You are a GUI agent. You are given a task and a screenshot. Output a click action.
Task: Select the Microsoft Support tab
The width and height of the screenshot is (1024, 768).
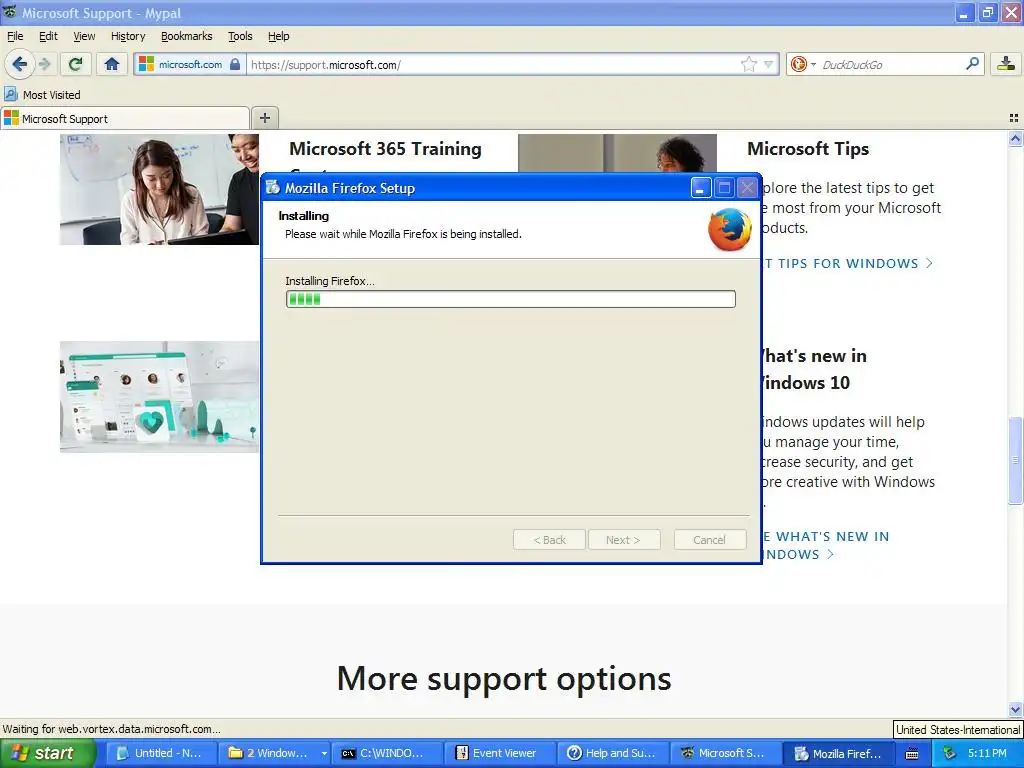125,118
